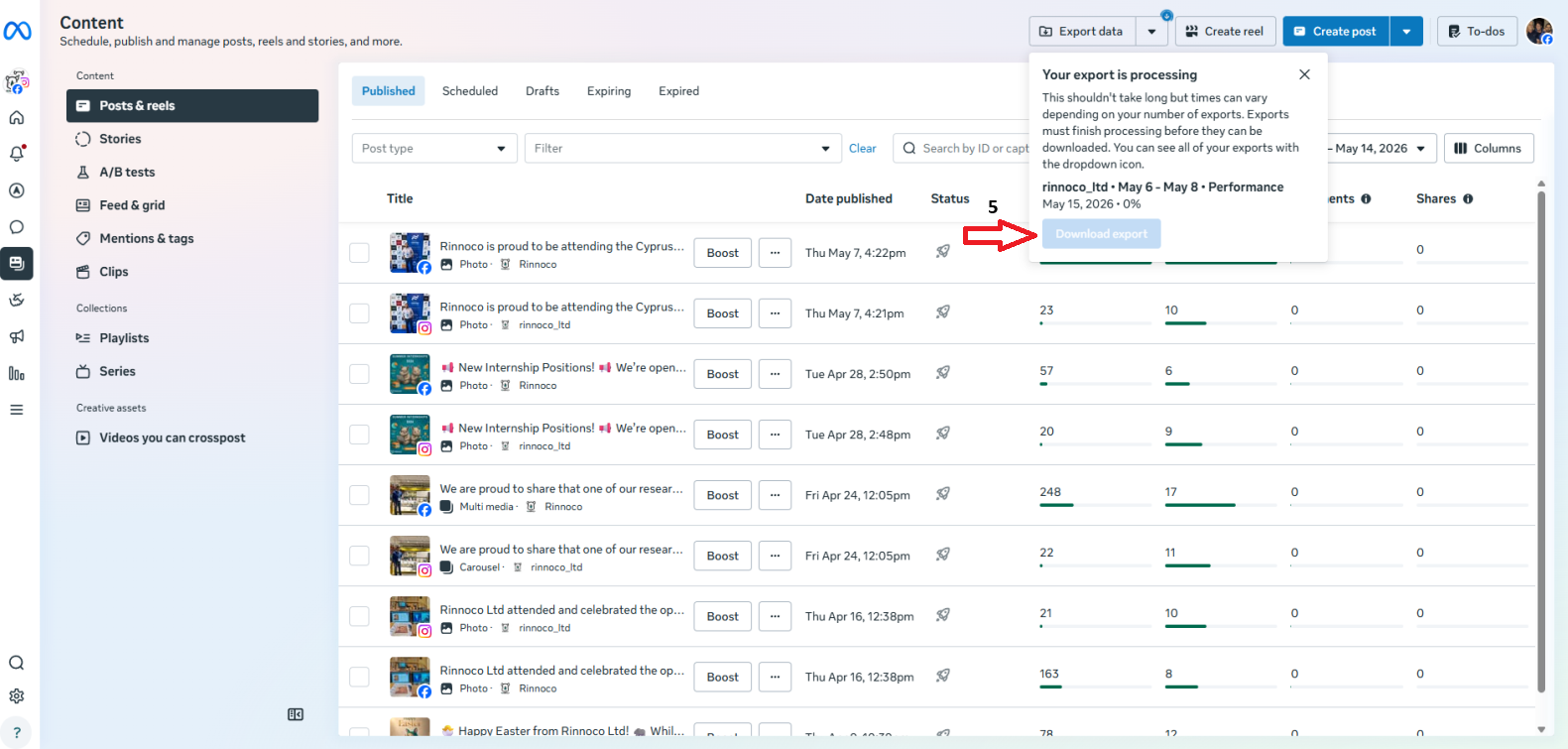Screen dimensions: 1568x749
Task: Open the Filter dropdown
Action: tap(682, 148)
